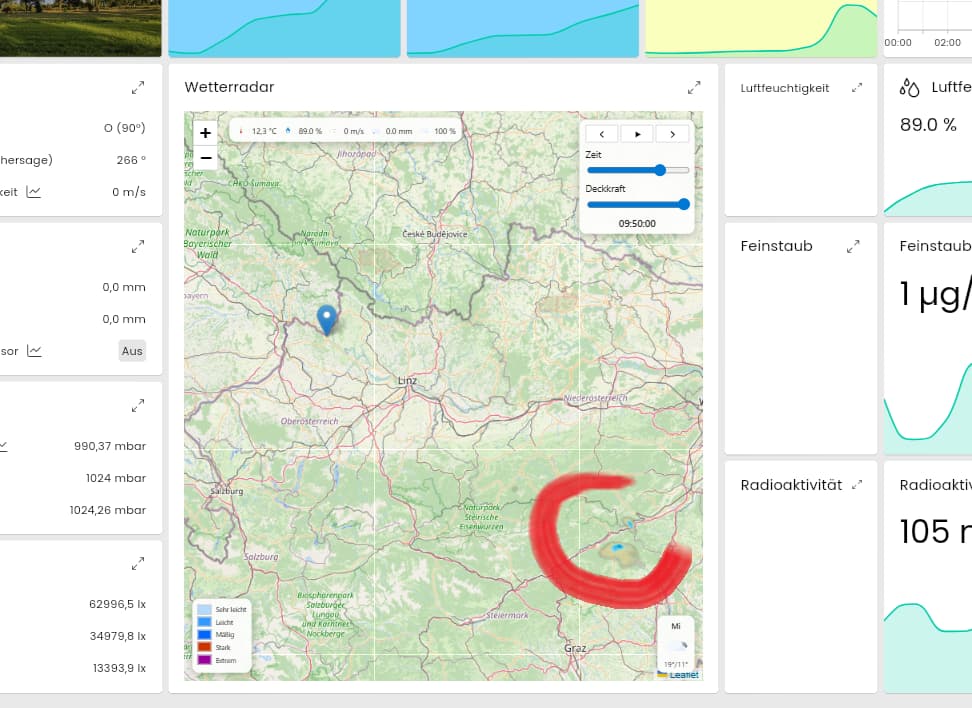Click the Zeit slider handle
Screen dimensions: 972x708
click(660, 170)
